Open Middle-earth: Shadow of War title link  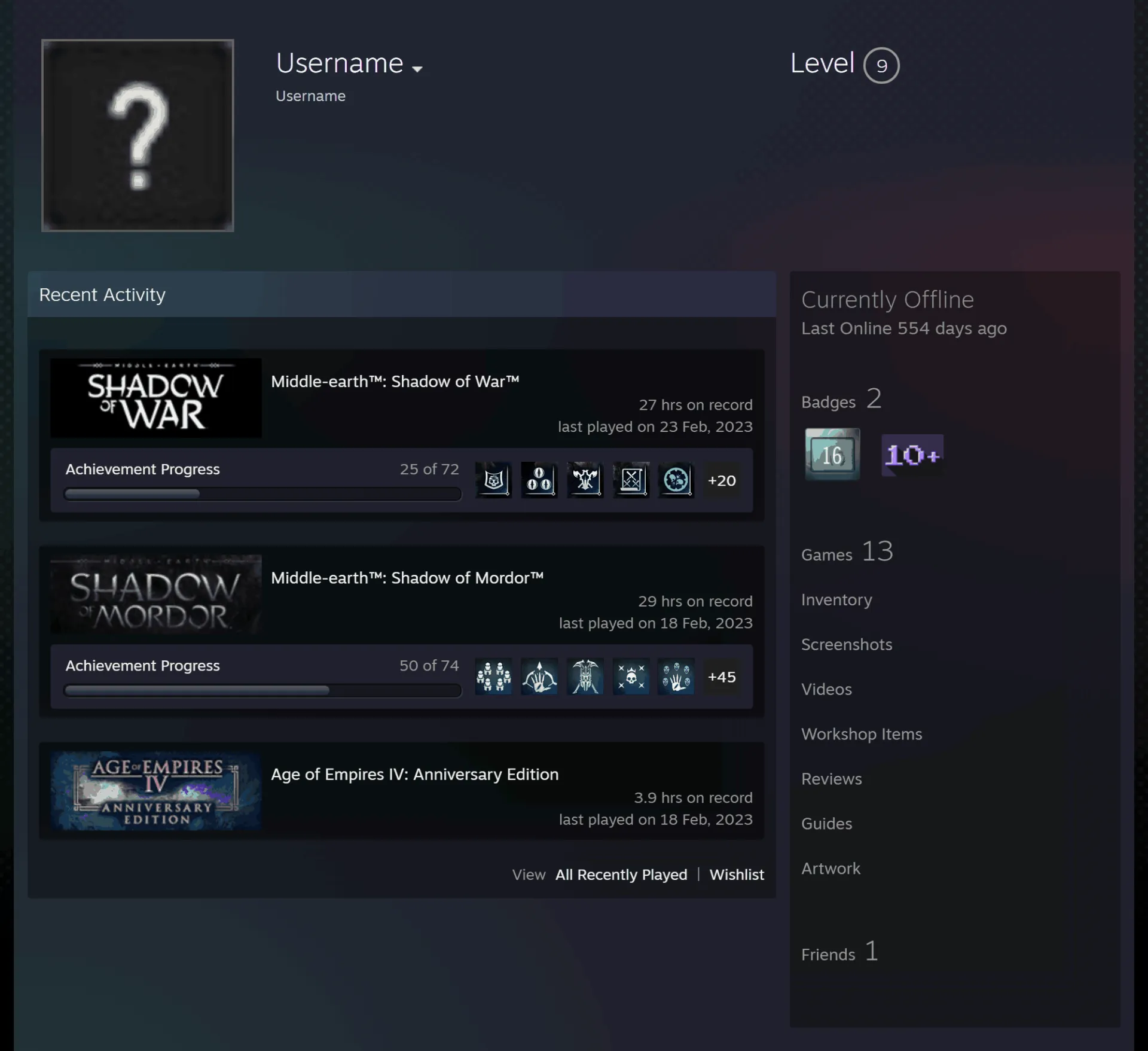(x=395, y=382)
